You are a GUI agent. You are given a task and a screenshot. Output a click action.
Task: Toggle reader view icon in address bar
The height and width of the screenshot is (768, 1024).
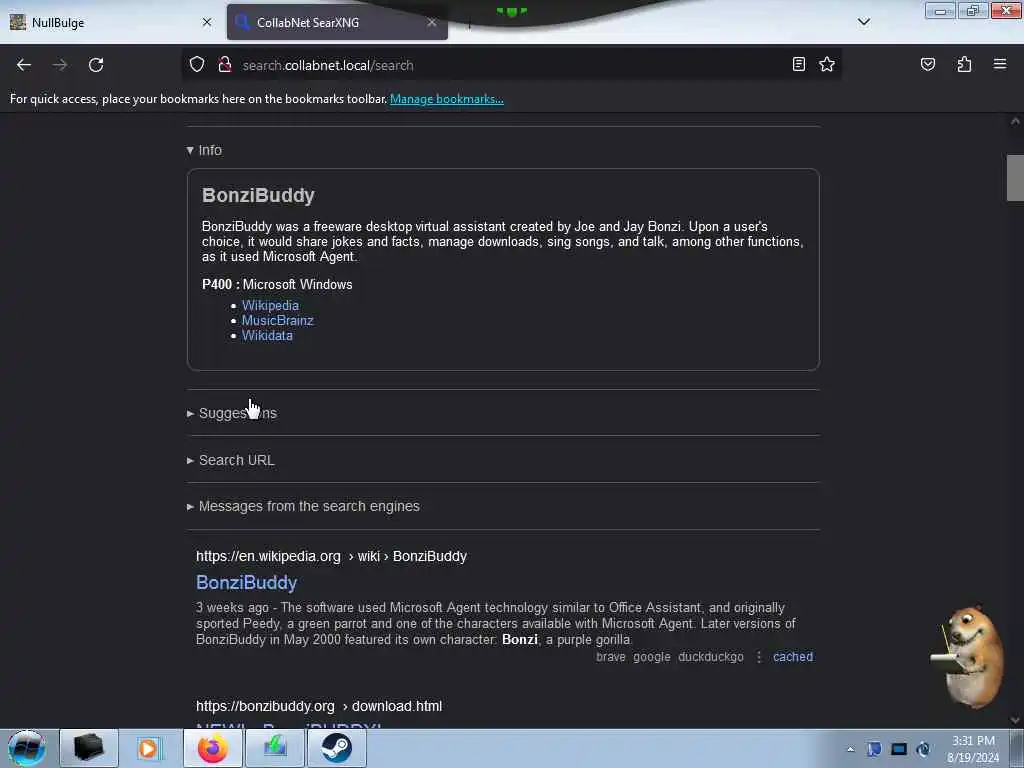[798, 64]
